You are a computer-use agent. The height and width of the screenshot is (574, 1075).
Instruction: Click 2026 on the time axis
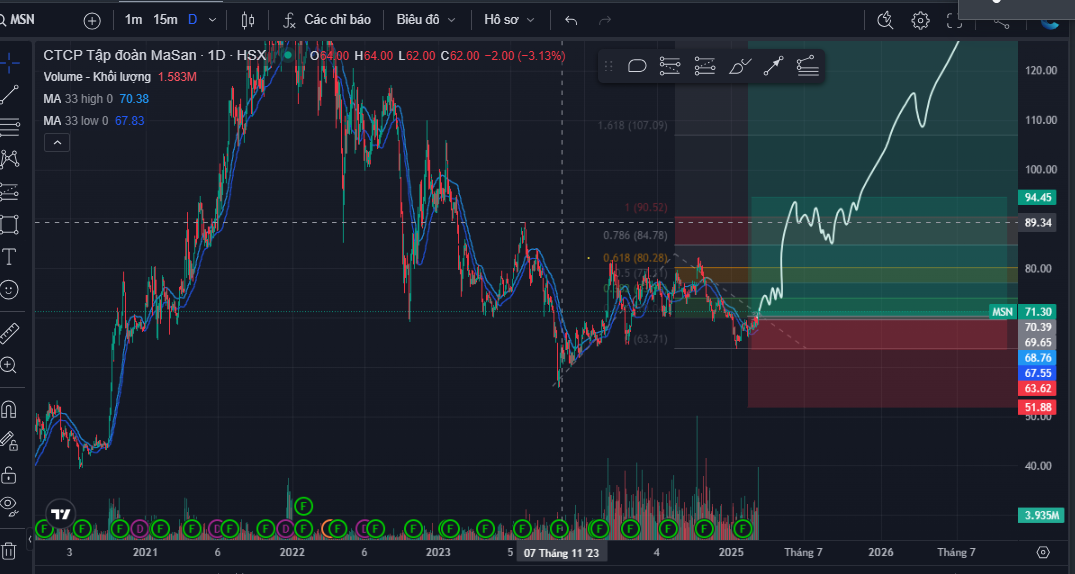[x=881, y=552]
